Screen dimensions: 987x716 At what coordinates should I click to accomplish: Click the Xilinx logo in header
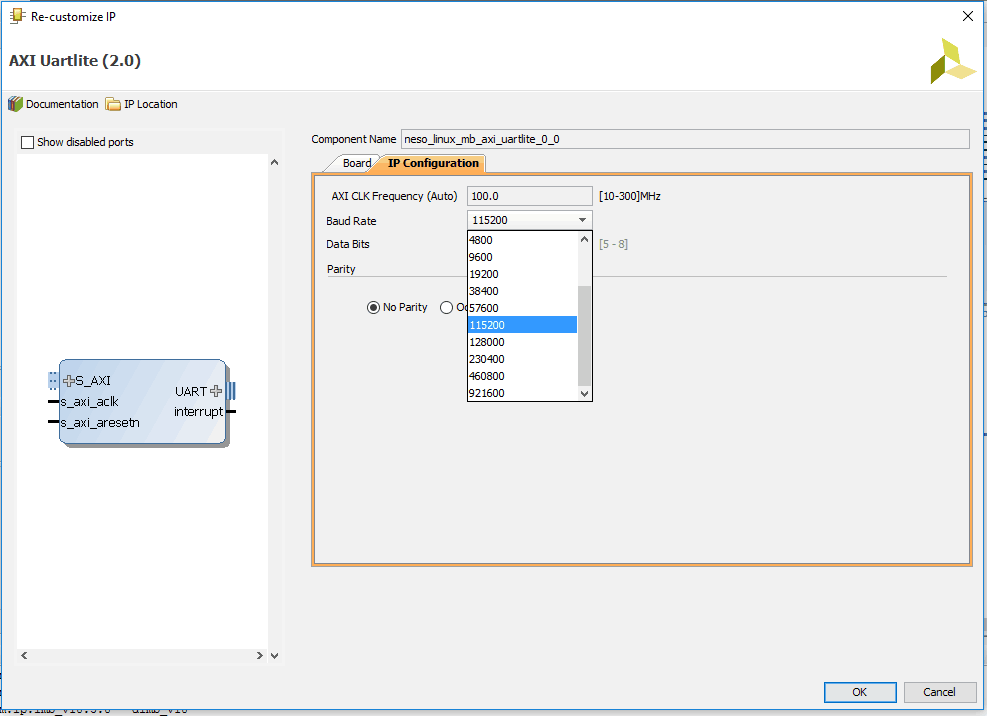pos(951,62)
